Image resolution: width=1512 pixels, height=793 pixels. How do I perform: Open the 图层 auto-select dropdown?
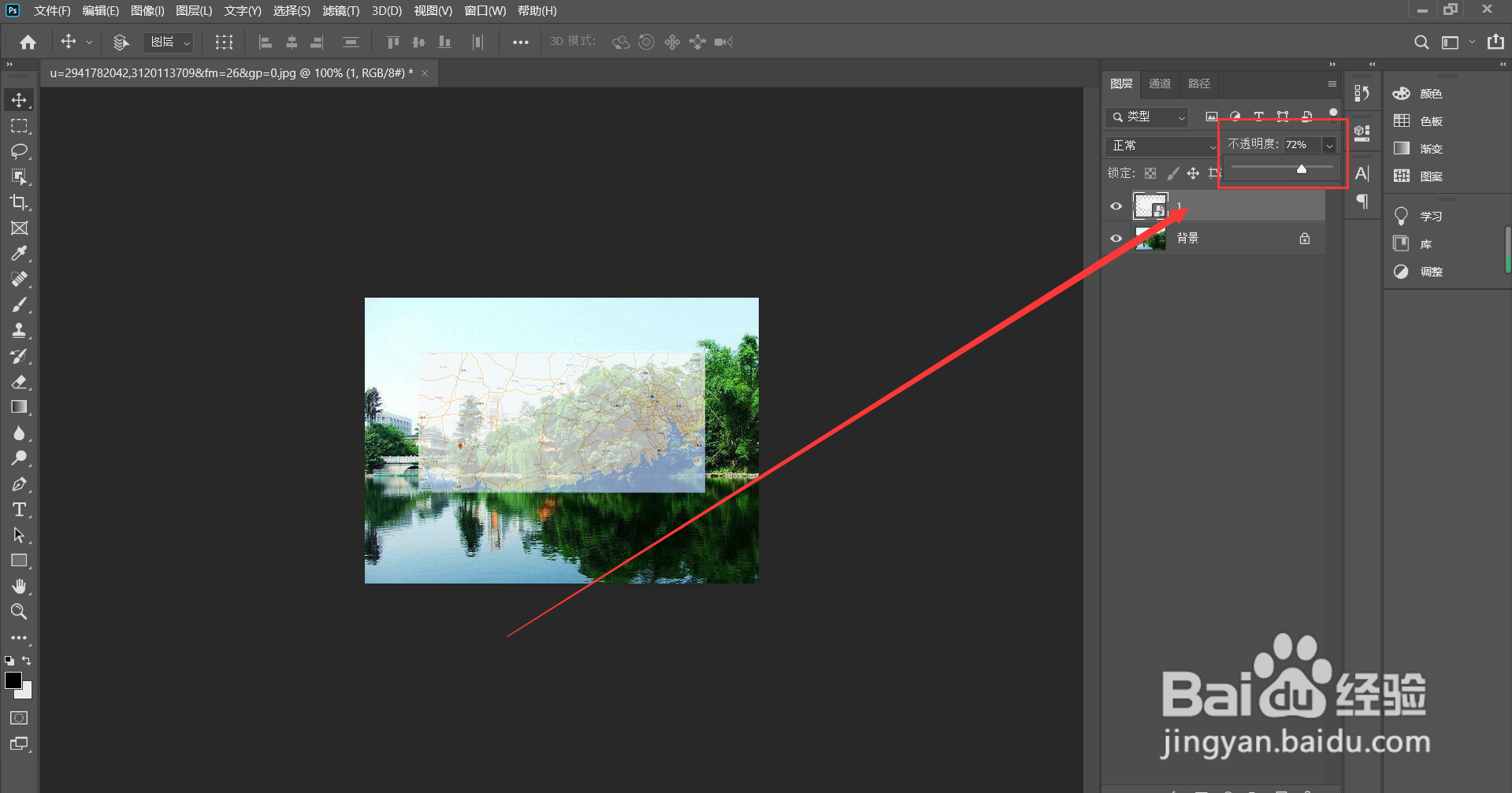pos(168,42)
